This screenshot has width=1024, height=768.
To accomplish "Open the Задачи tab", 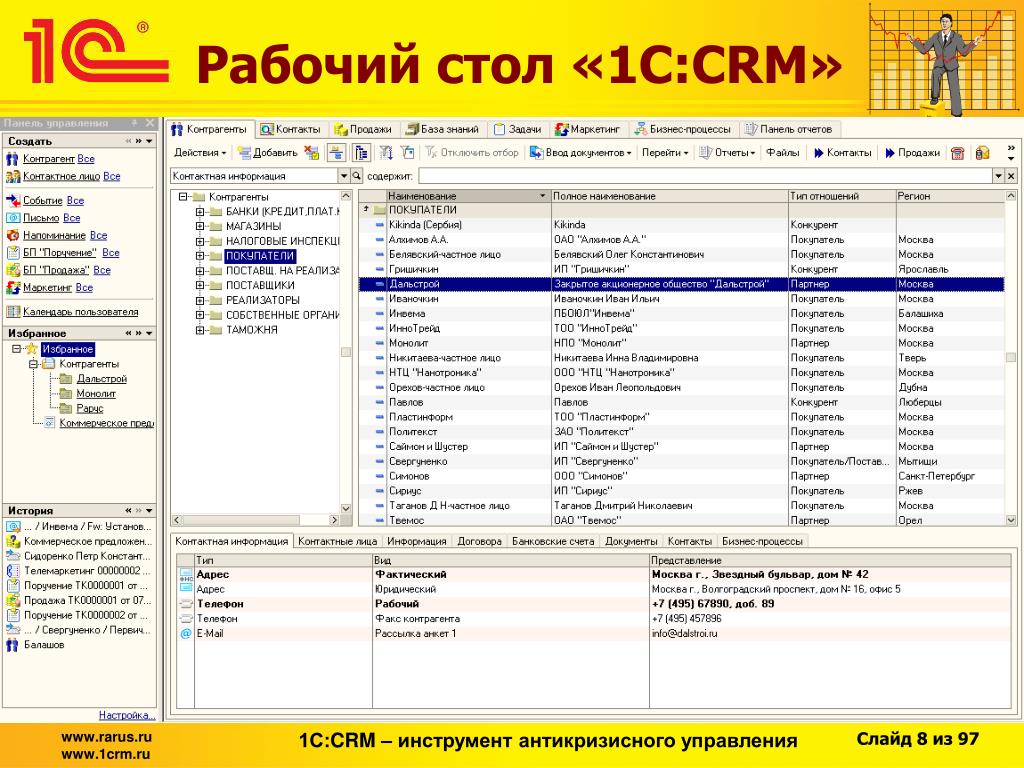I will tap(517, 129).
